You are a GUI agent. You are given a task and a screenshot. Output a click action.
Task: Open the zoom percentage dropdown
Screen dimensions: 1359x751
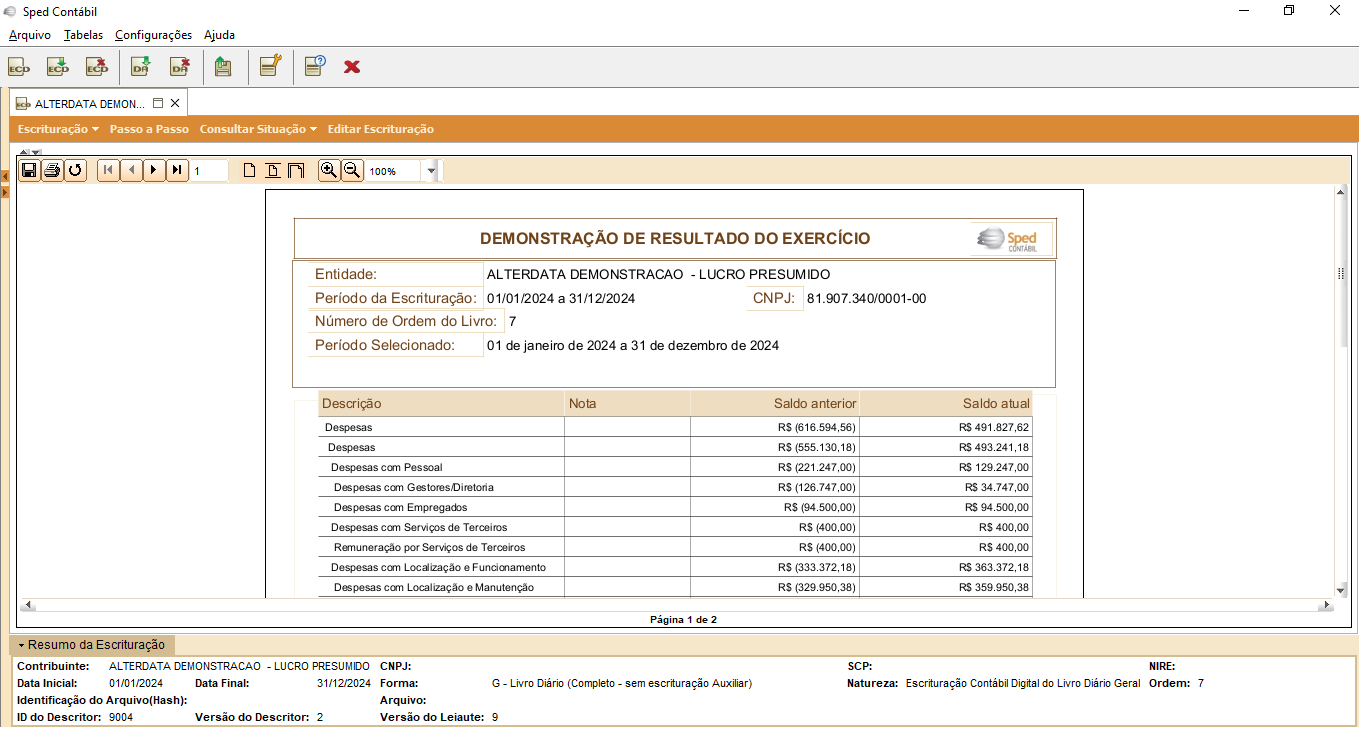pos(430,170)
